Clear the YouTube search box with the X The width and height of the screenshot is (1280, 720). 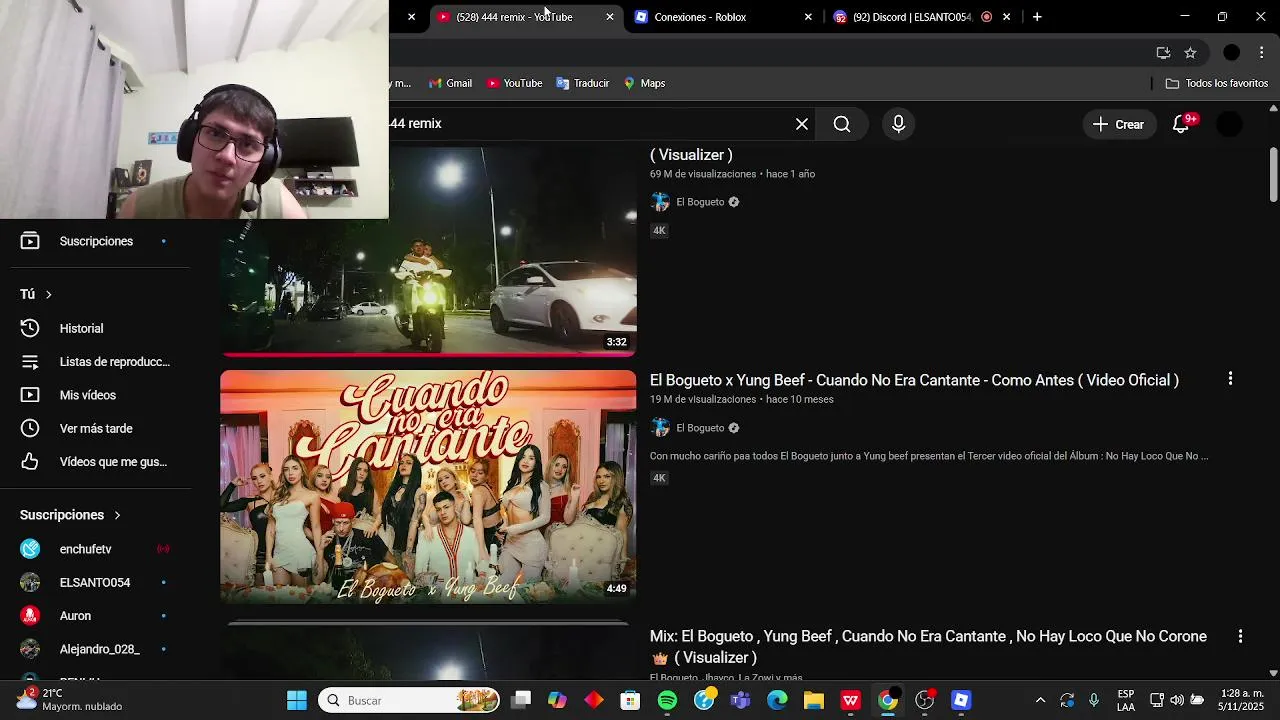point(802,124)
